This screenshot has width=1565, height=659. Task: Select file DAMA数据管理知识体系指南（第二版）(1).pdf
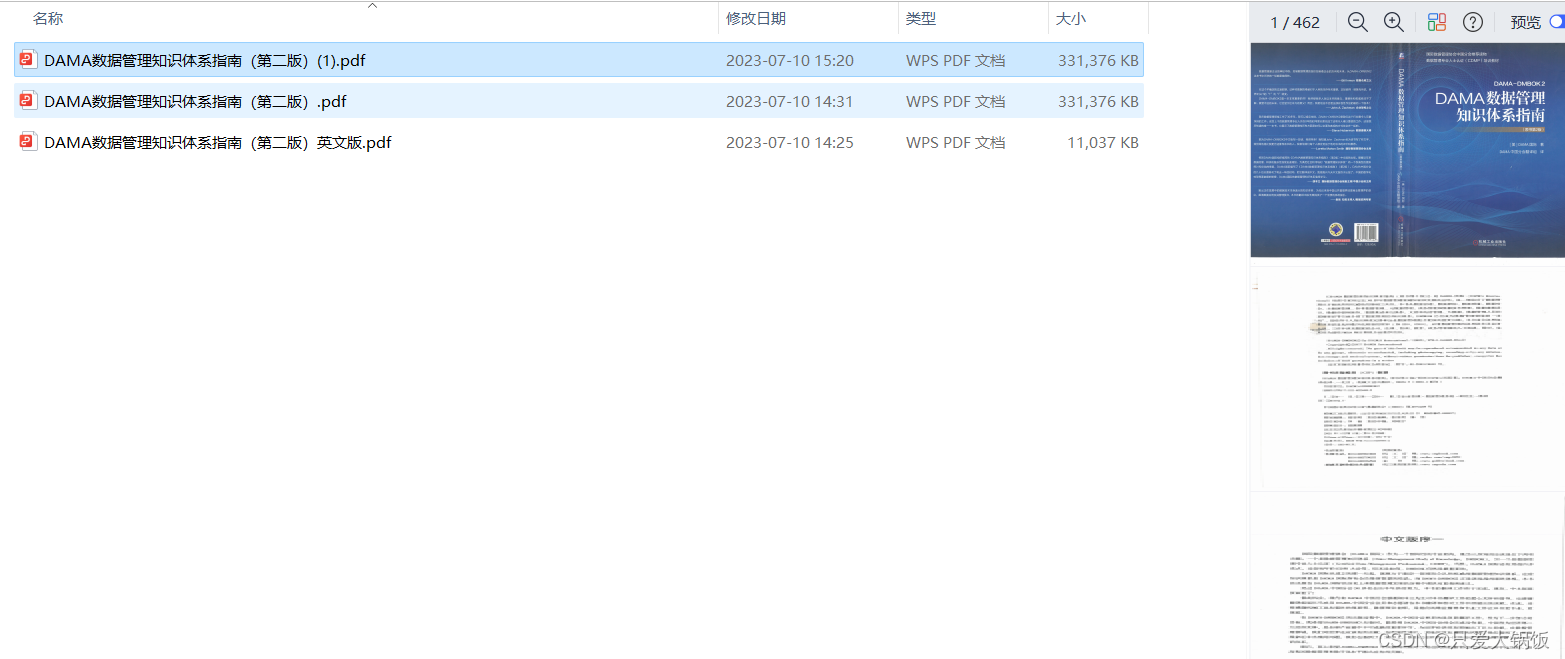point(579,60)
